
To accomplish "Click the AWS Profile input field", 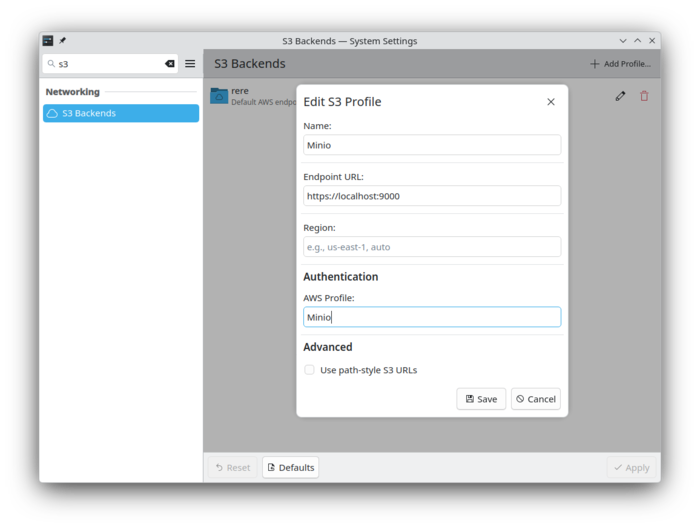I will click(432, 317).
